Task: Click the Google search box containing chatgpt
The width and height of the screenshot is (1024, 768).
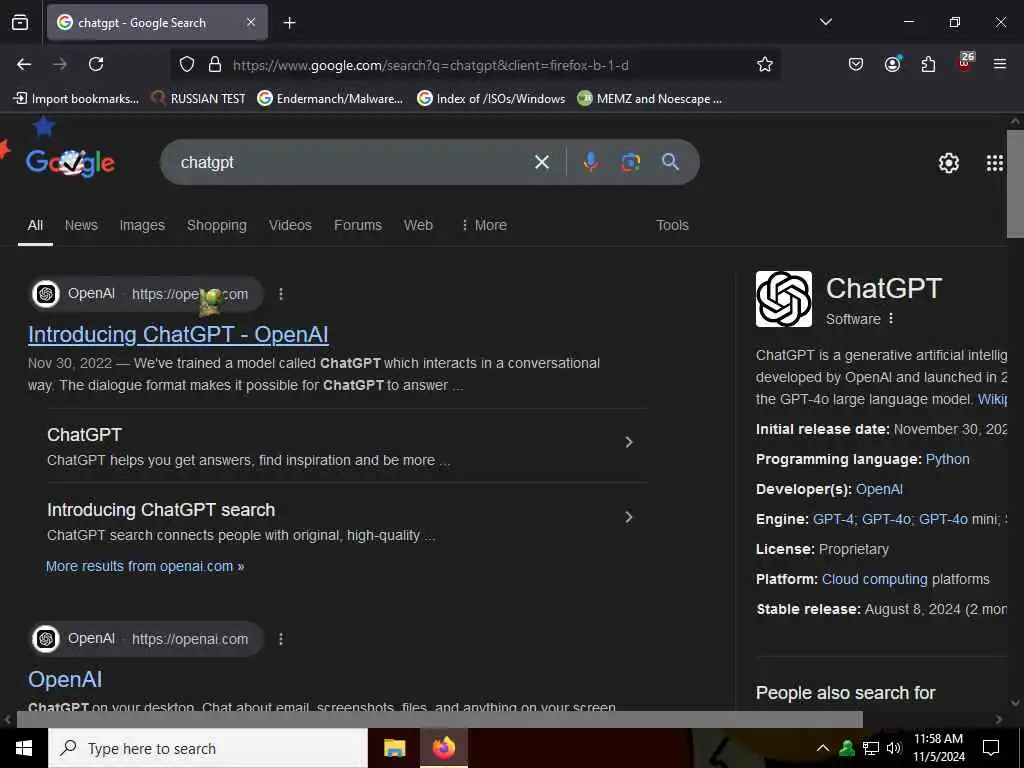Action: (353, 162)
